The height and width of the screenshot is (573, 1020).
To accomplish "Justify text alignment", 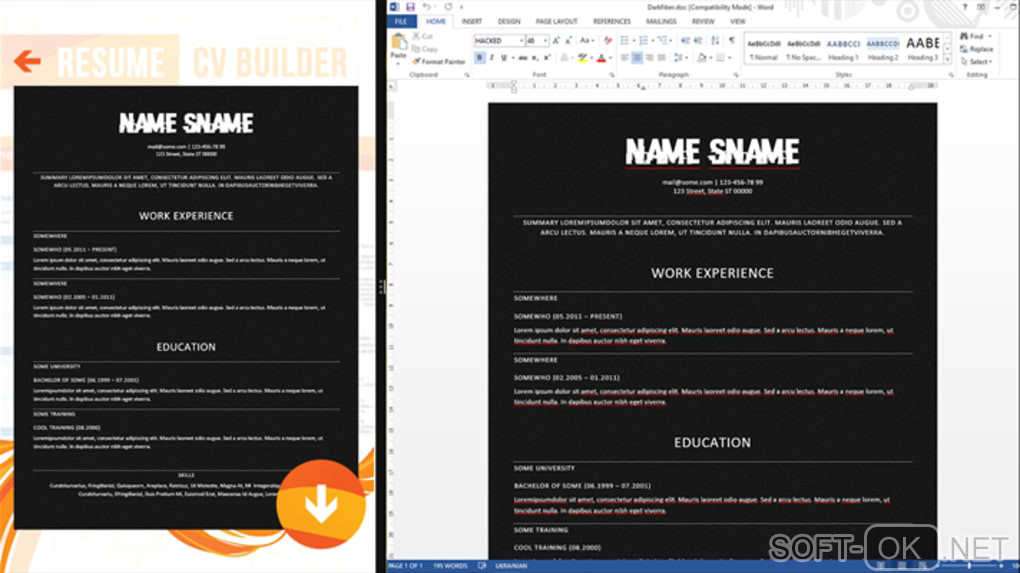I will (662, 58).
